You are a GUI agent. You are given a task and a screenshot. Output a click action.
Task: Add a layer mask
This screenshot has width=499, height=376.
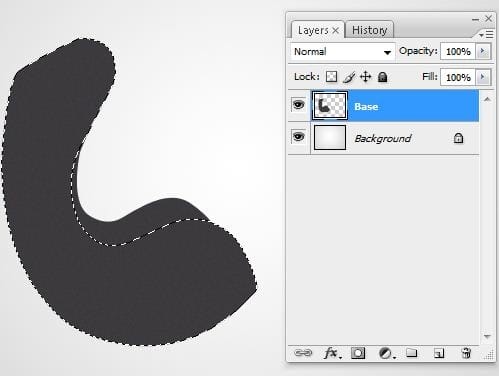tap(358, 353)
